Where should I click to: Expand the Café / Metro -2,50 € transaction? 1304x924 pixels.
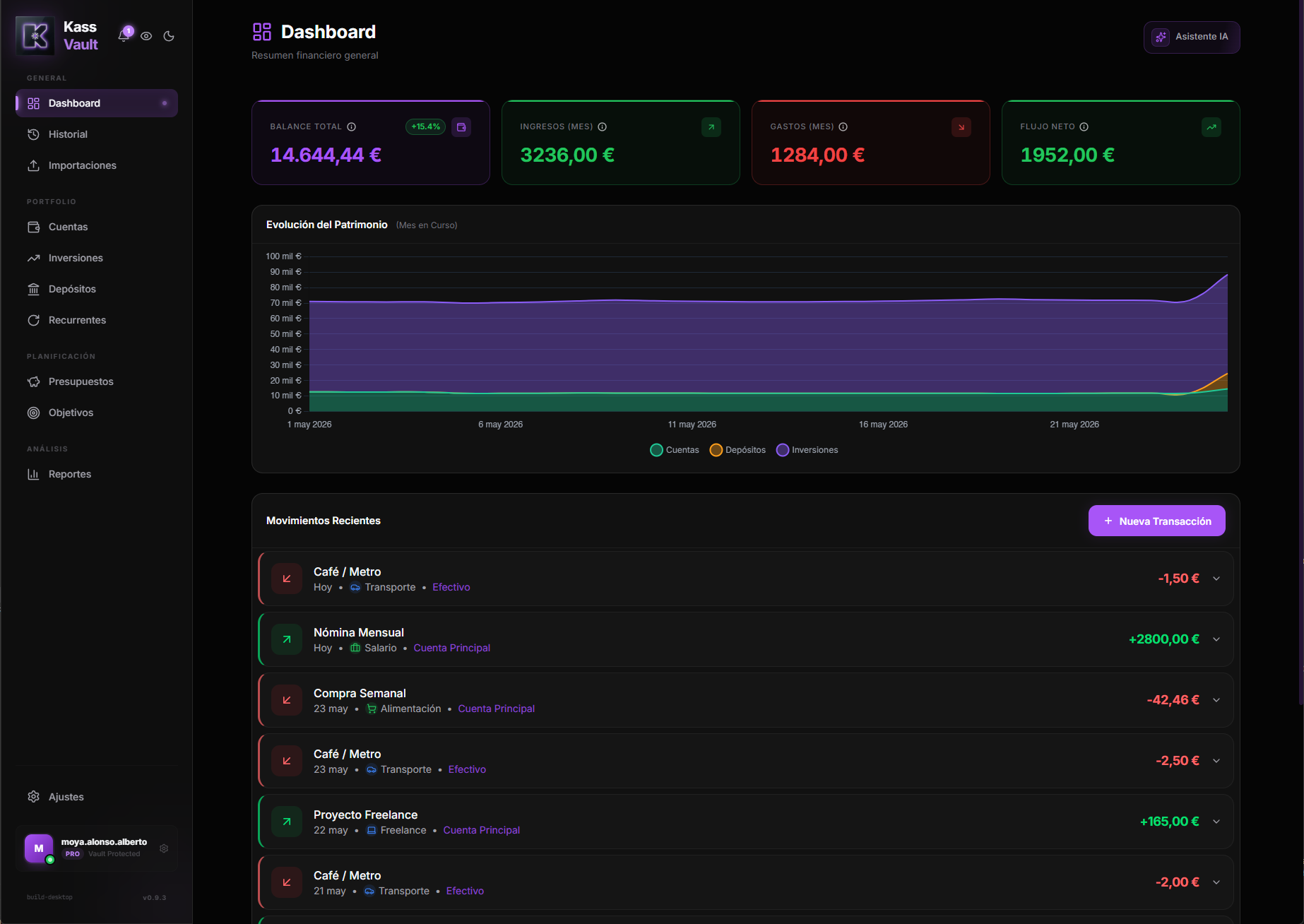[1216, 761]
